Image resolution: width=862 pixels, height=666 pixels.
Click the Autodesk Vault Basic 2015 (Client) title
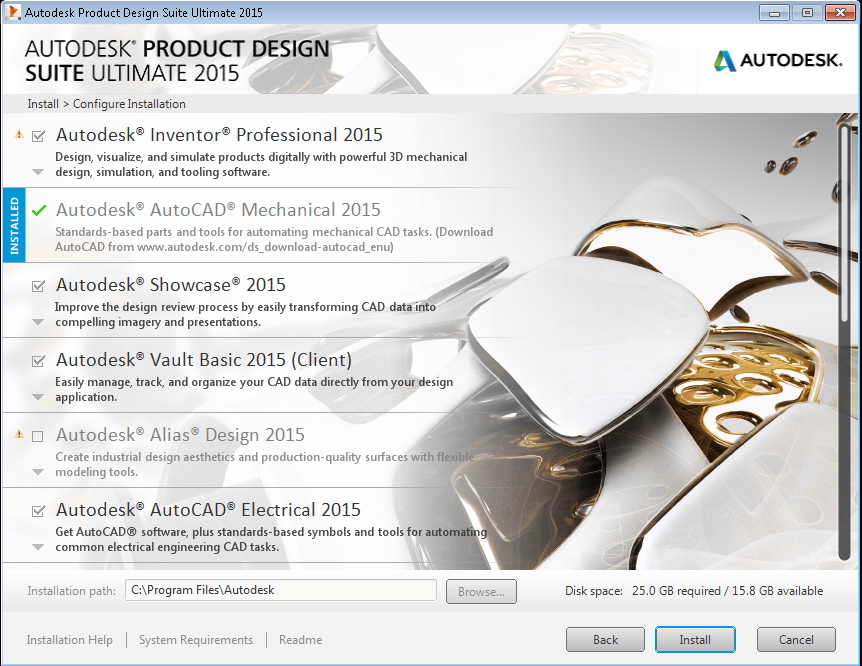click(x=204, y=360)
